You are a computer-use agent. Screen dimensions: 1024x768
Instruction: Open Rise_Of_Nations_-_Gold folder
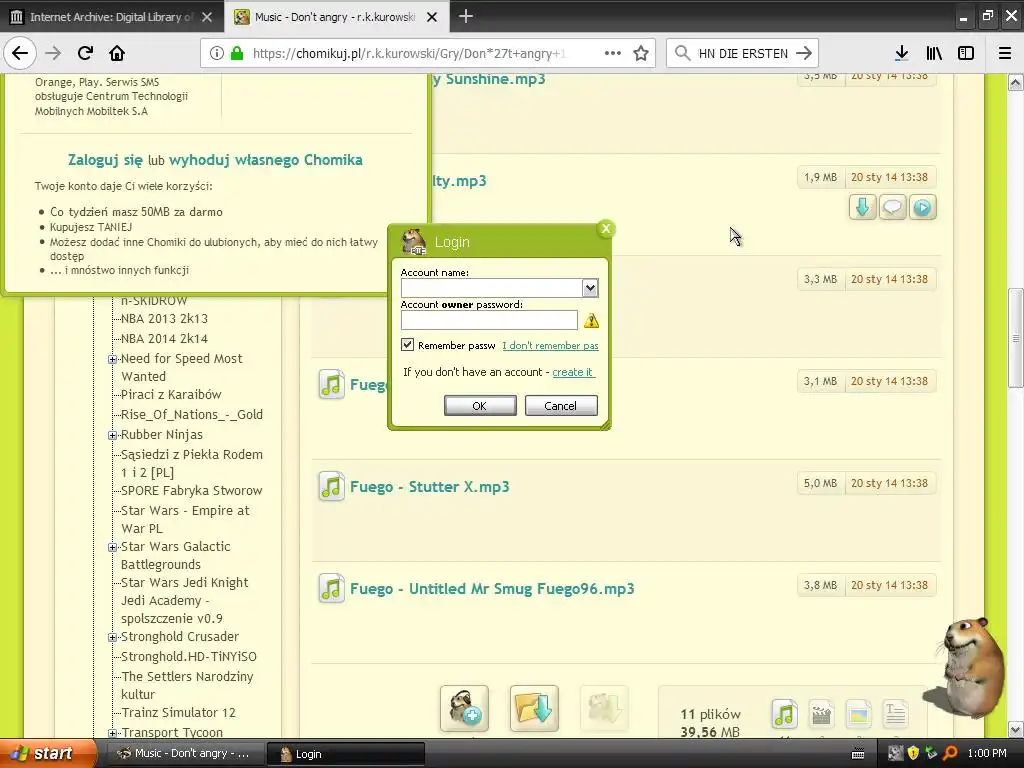[x=192, y=415]
